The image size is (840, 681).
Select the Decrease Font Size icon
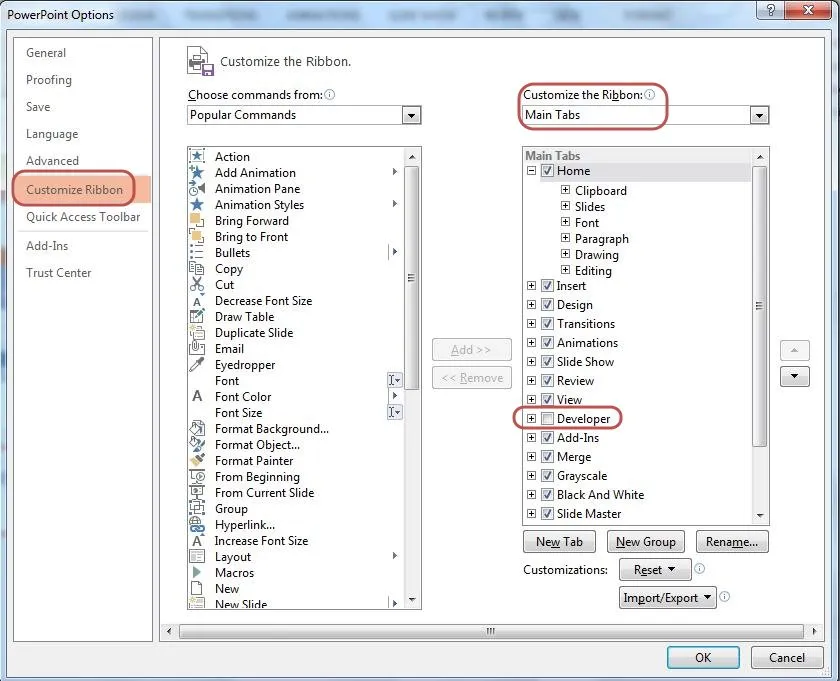click(x=197, y=301)
